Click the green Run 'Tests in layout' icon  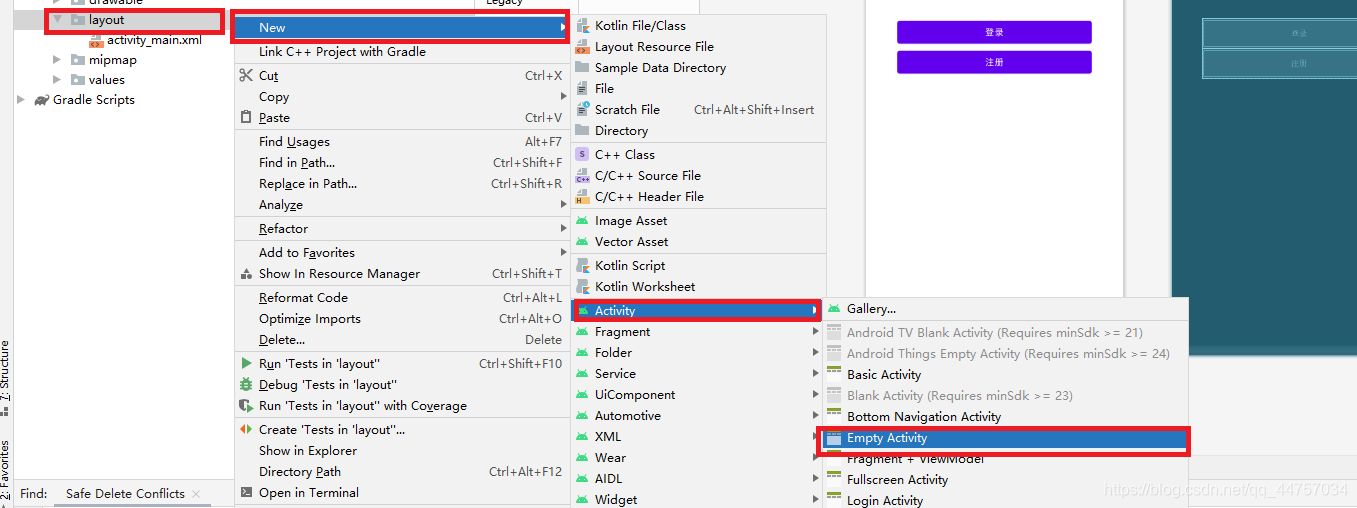point(246,364)
